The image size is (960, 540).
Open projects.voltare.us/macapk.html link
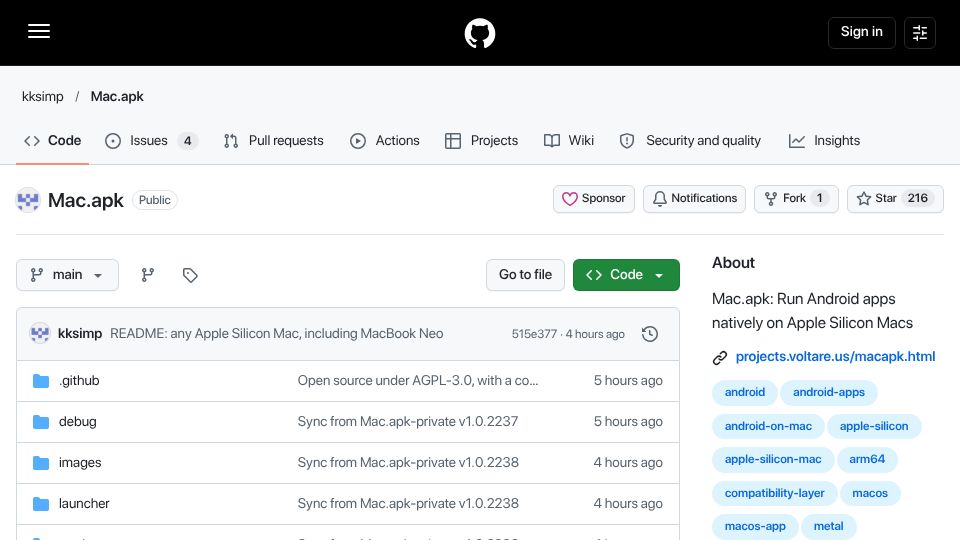tap(835, 357)
